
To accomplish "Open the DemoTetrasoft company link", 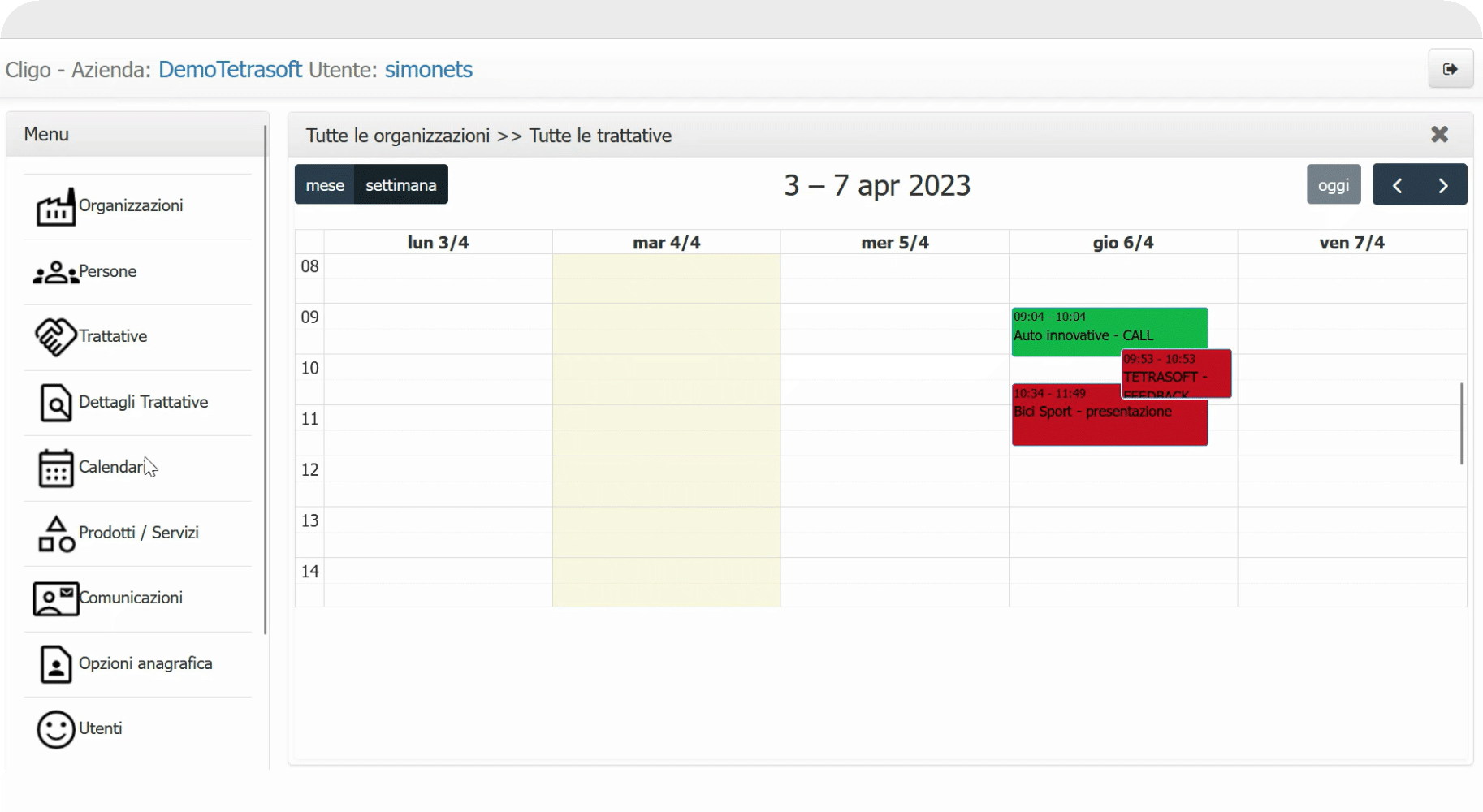I will click(230, 70).
